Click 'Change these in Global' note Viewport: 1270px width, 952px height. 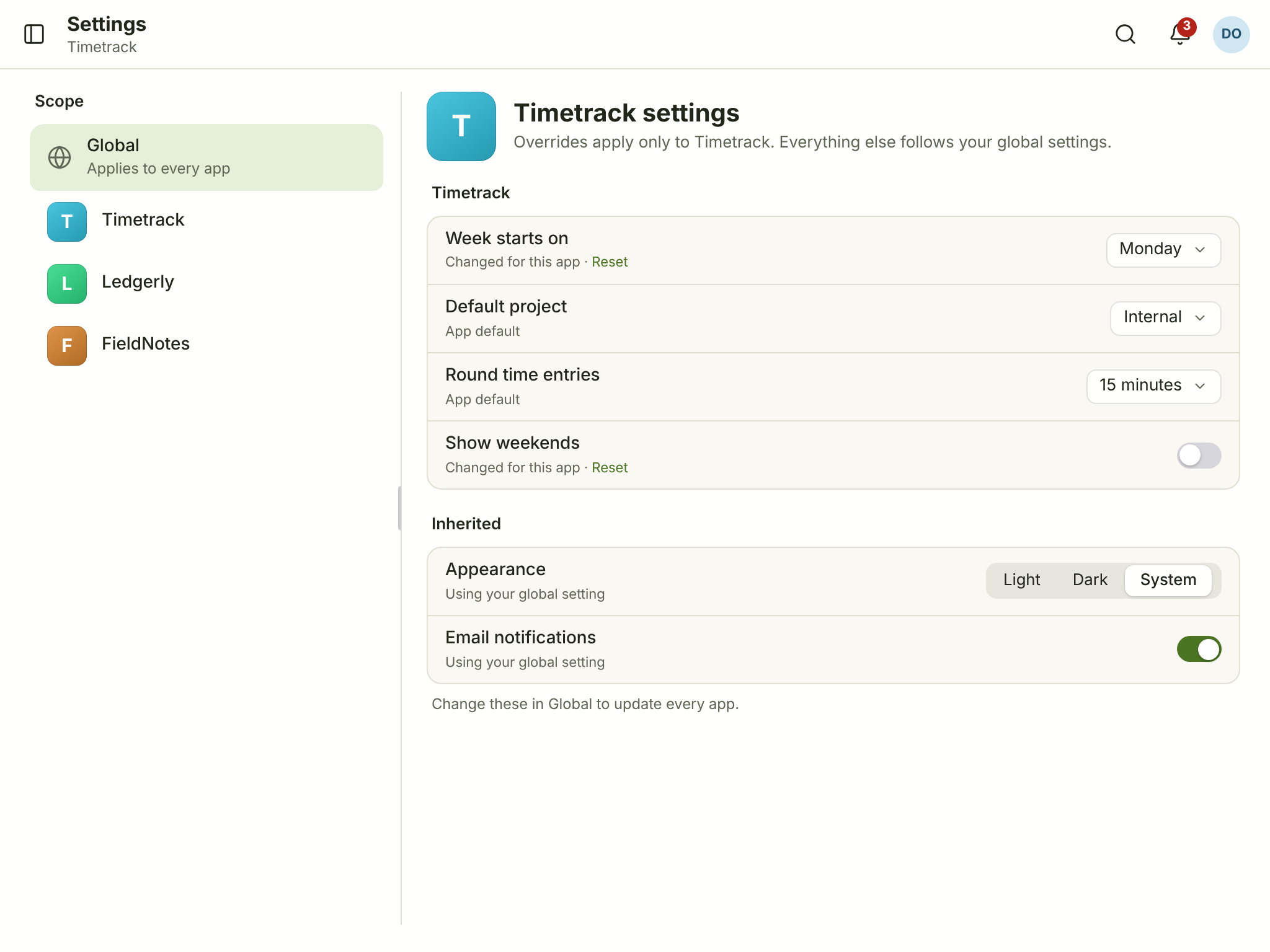tap(585, 704)
